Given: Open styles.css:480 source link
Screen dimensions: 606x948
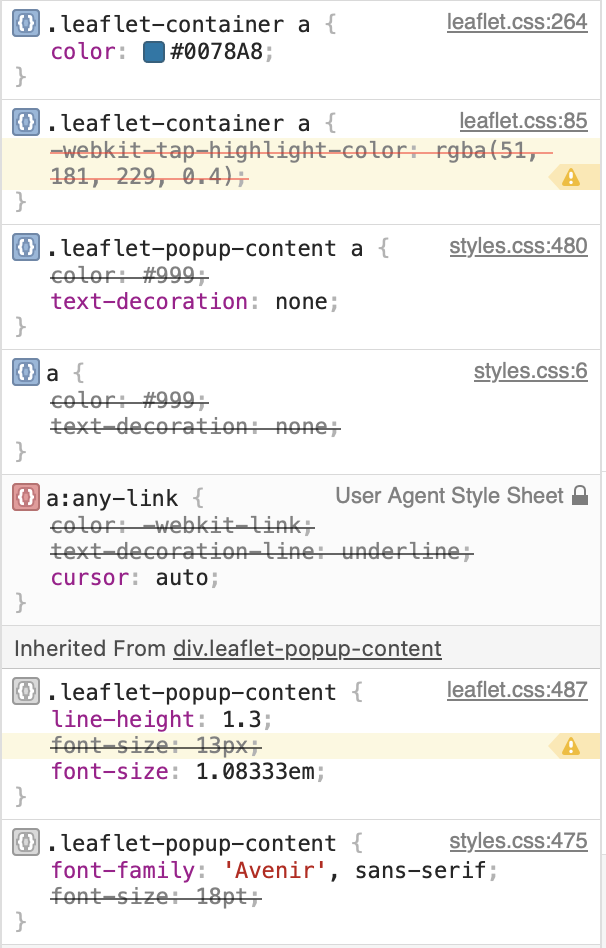Looking at the screenshot, I should click(x=518, y=246).
